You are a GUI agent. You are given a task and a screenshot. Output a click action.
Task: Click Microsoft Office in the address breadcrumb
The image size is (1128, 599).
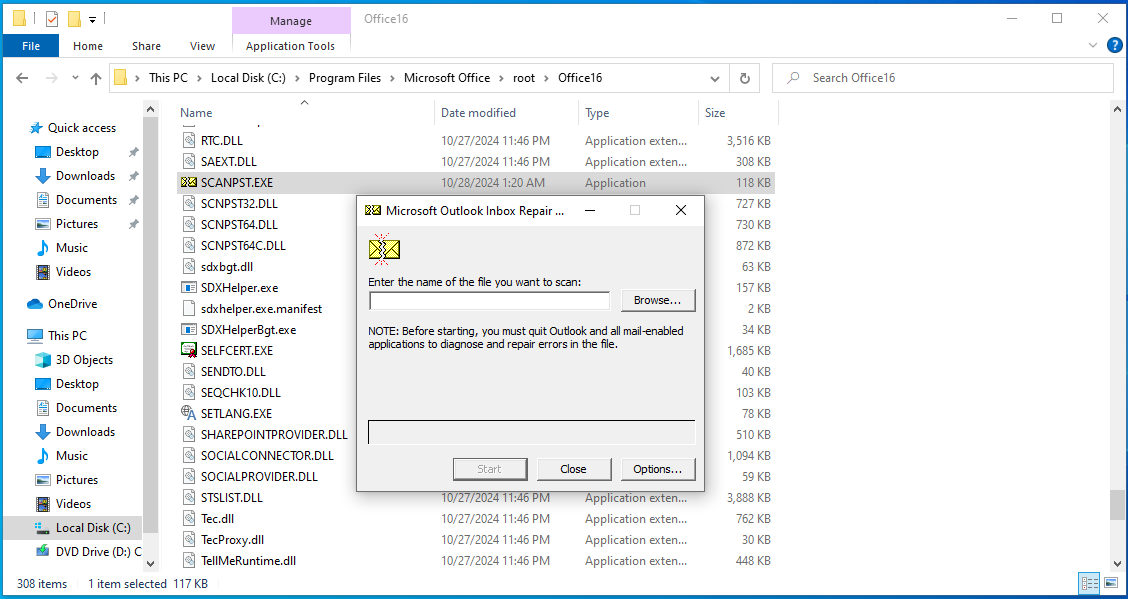[x=447, y=78]
